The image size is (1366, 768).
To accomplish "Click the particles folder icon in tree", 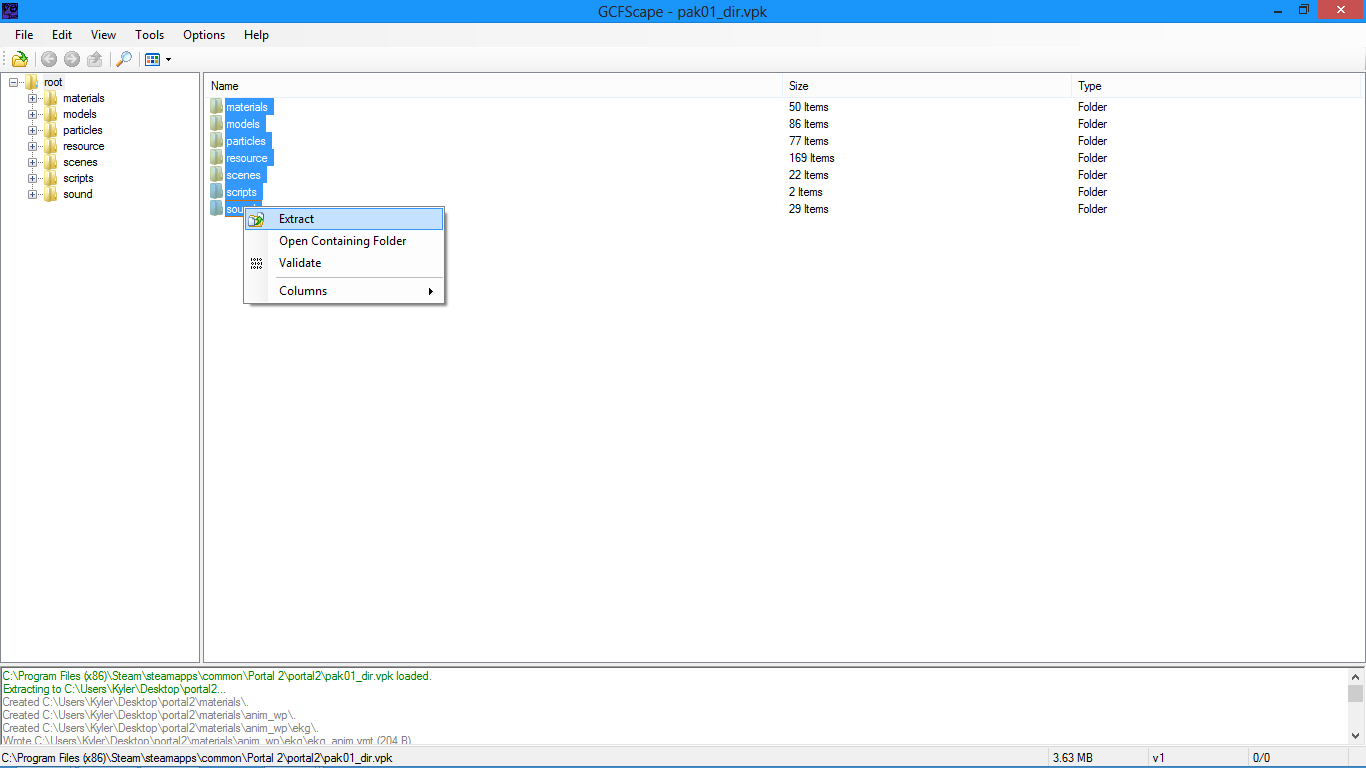I will click(51, 130).
